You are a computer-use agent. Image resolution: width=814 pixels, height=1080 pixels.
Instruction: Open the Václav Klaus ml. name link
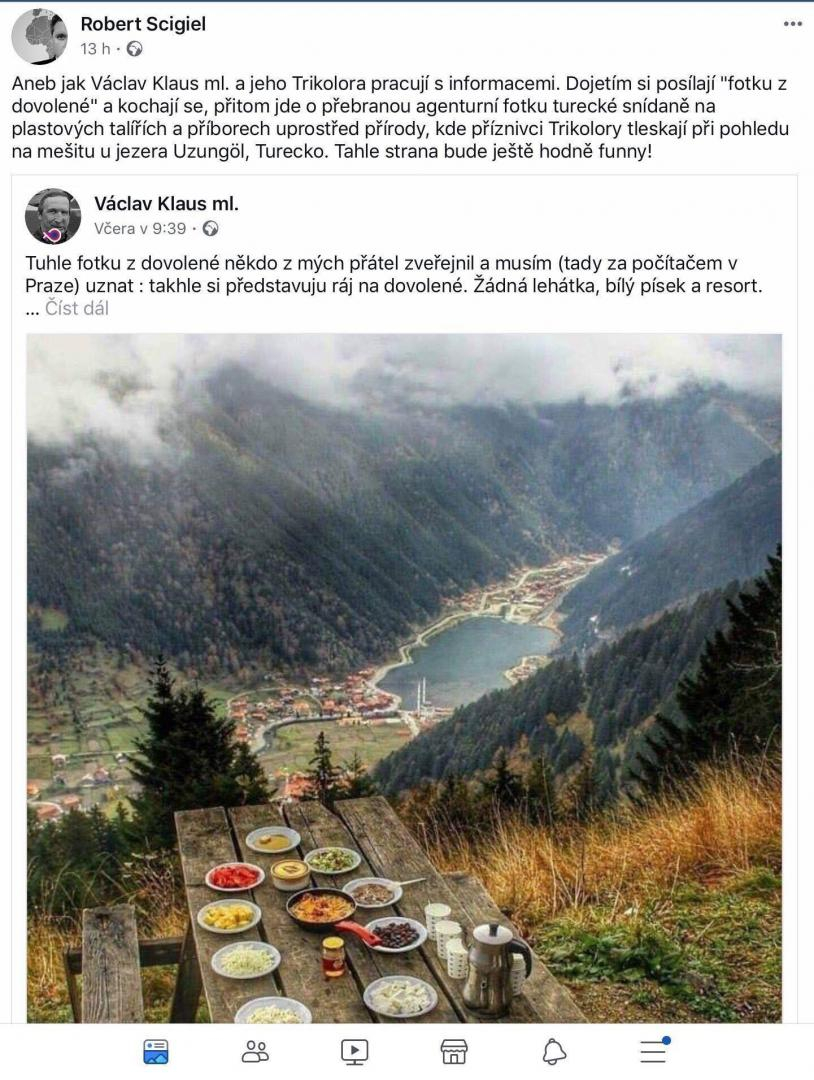(x=166, y=204)
